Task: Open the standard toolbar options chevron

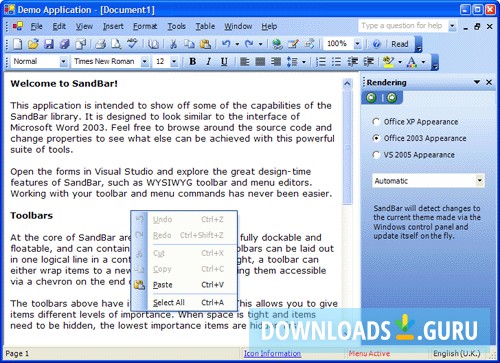Action: (419, 44)
